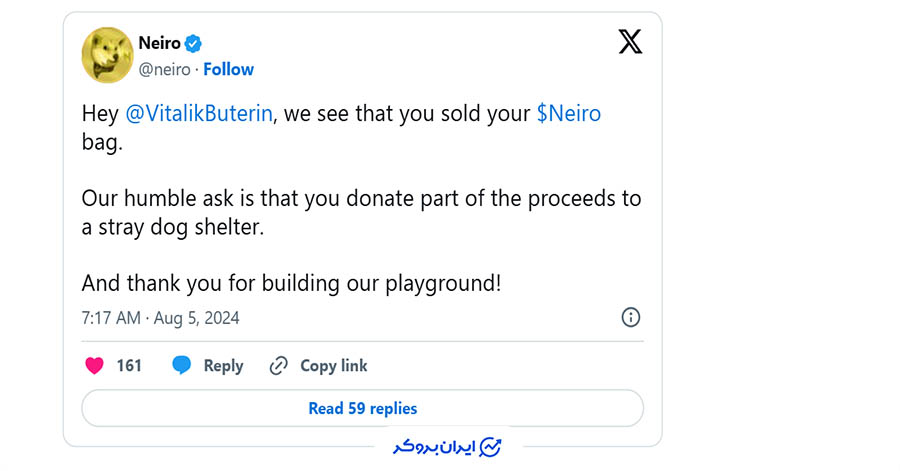The height and width of the screenshot is (471, 900).
Task: Click the 161 likes count
Action: pos(129,366)
